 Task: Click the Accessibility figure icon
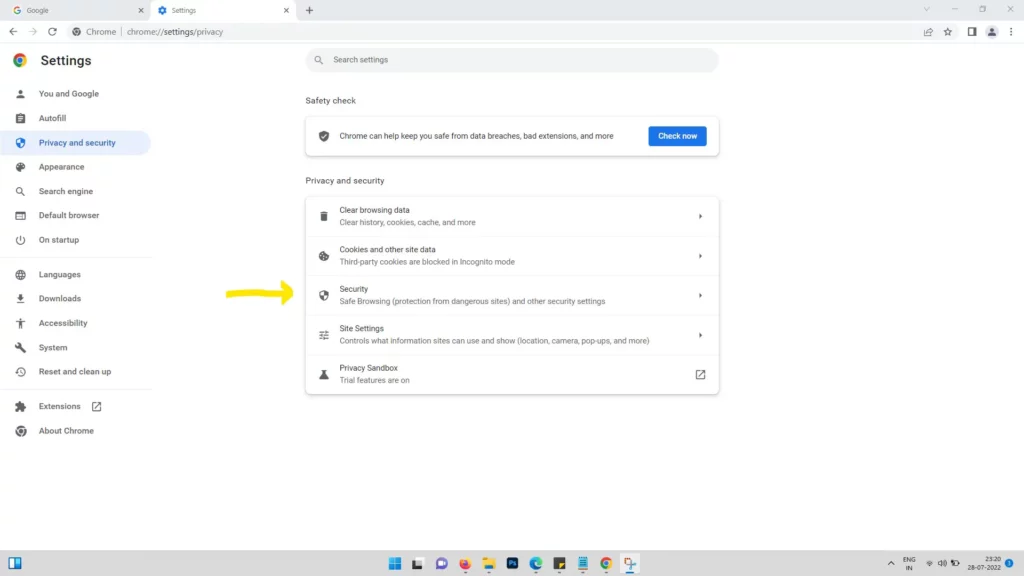(20, 323)
